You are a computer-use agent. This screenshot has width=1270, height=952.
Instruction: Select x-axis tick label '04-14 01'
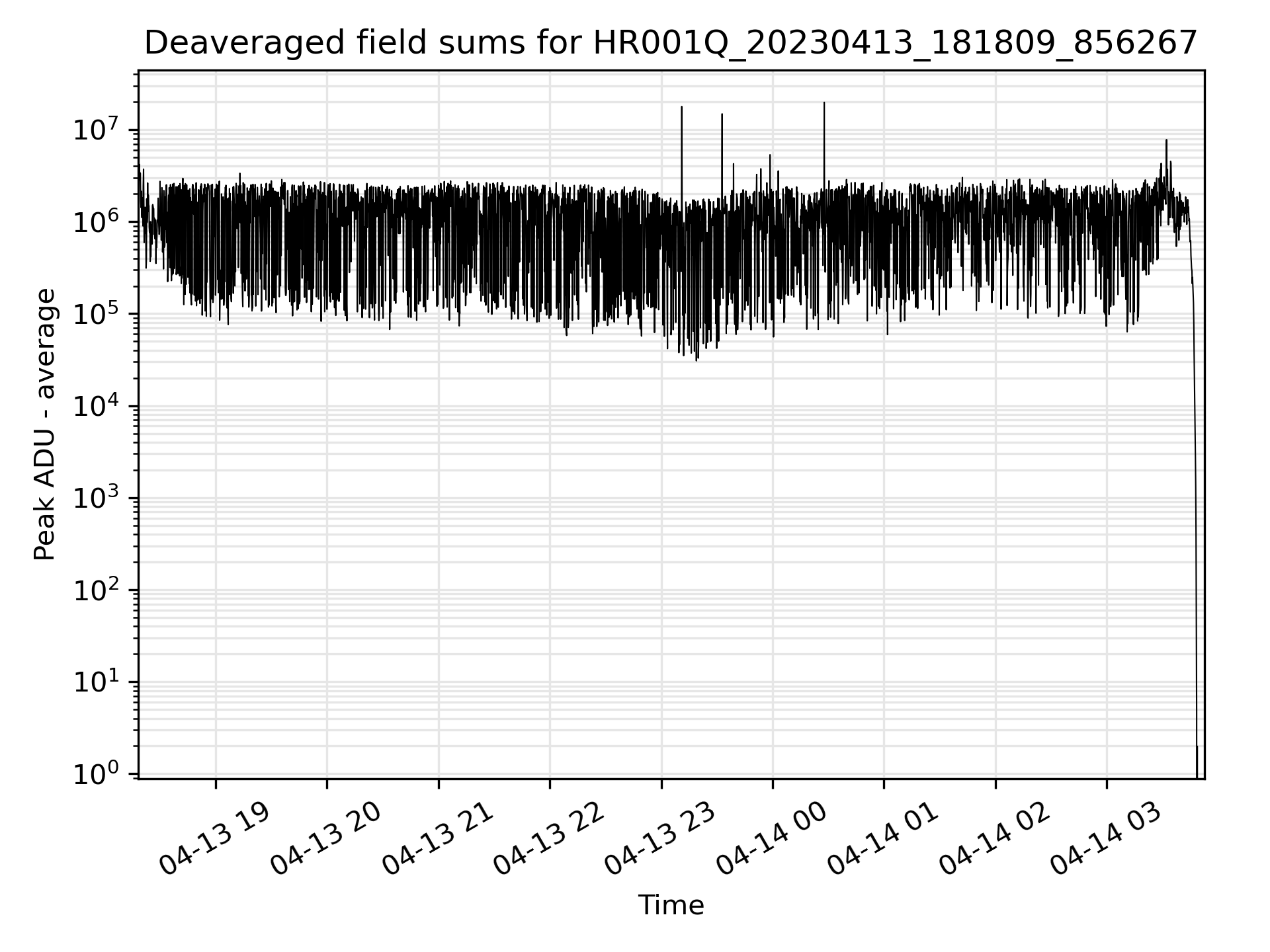pyautogui.click(x=884, y=839)
